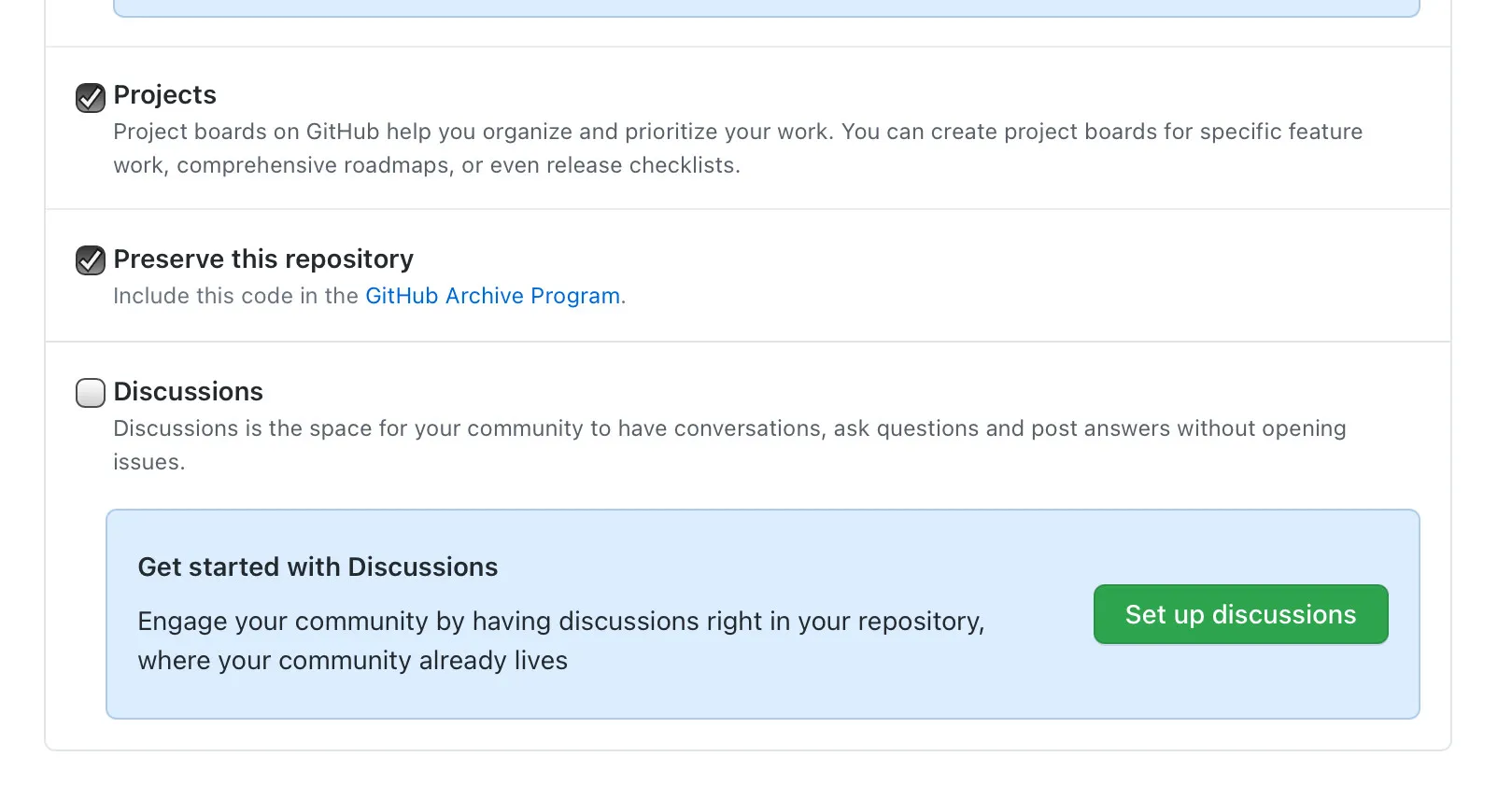
Task: Click the 'Include this code in the' text
Action: (235, 296)
